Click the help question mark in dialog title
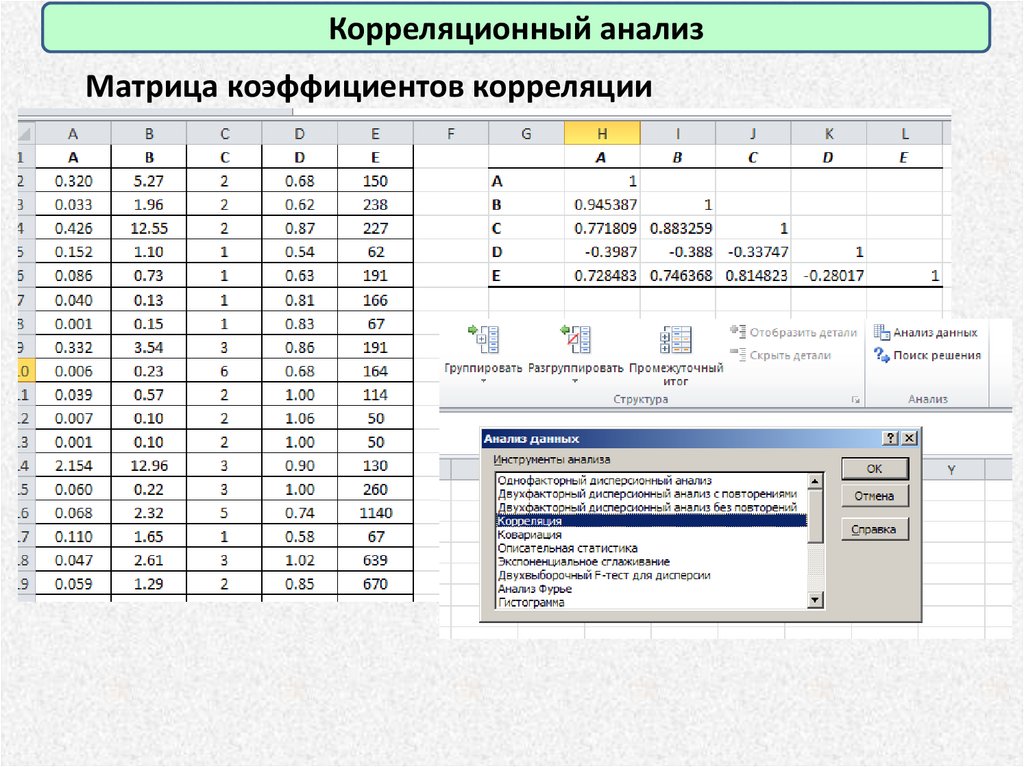Image resolution: width=1024 pixels, height=767 pixels. pyautogui.click(x=890, y=438)
